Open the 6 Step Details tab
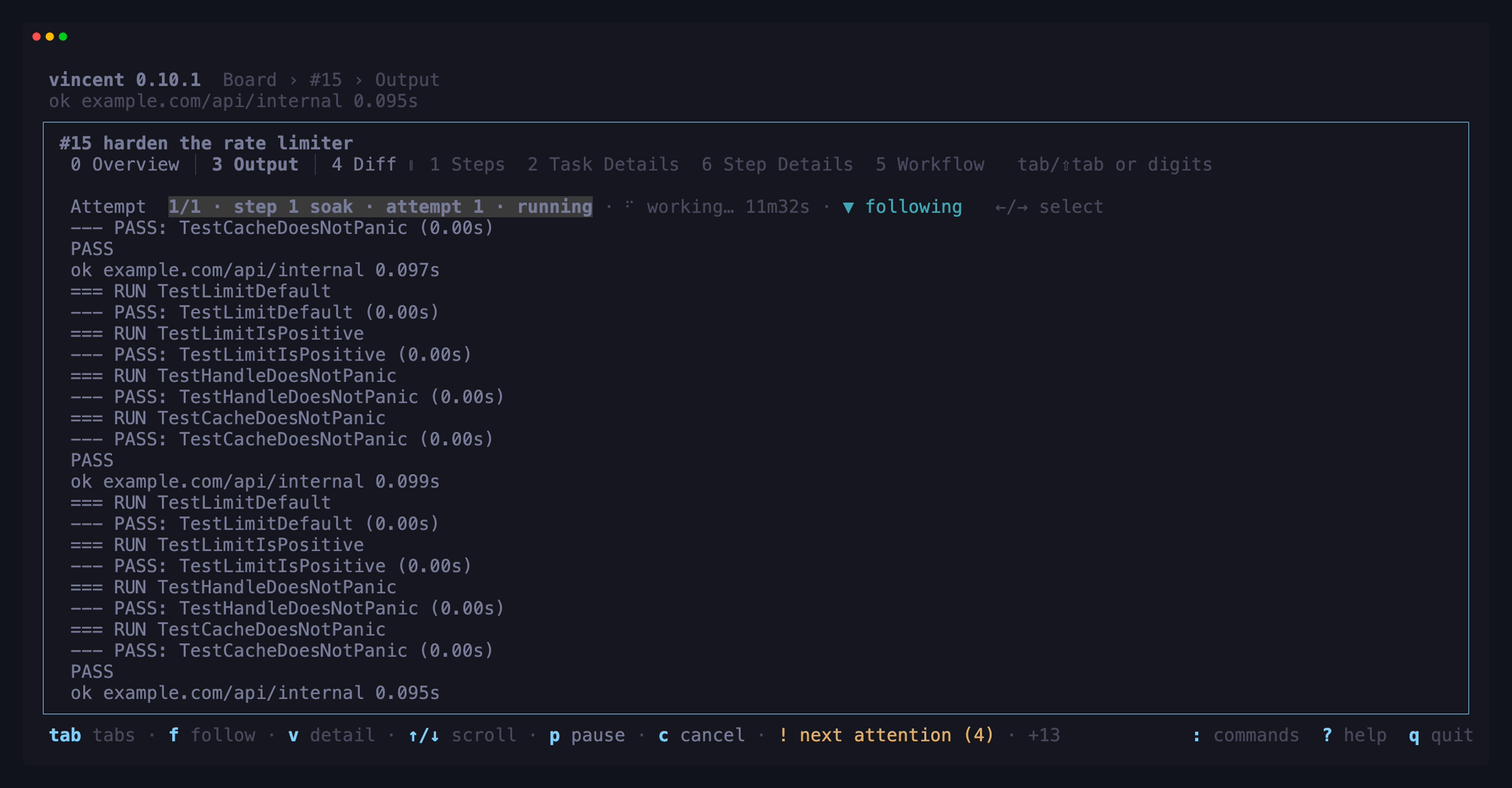The height and width of the screenshot is (788, 1512). tap(777, 165)
